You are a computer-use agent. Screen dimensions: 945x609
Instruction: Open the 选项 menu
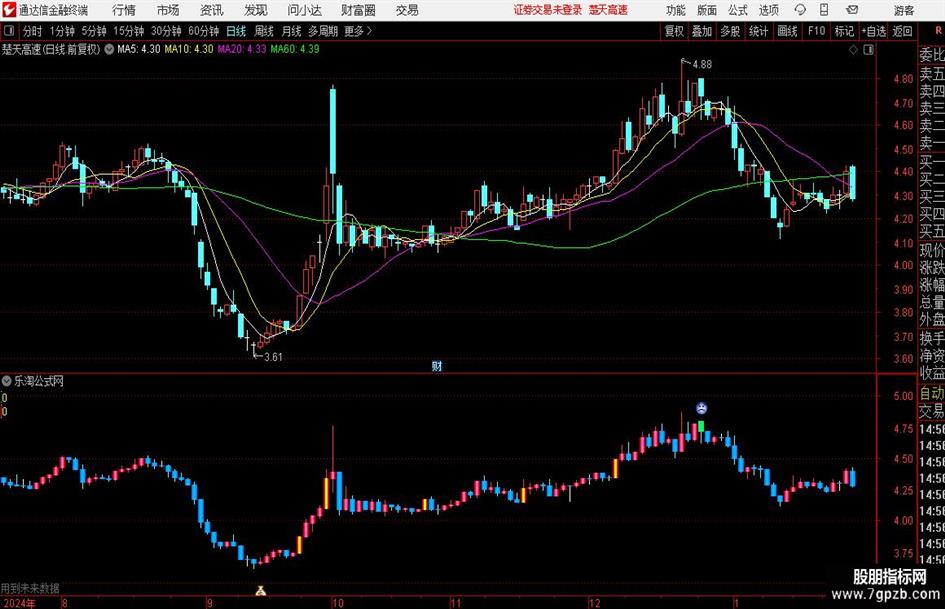[x=768, y=10]
